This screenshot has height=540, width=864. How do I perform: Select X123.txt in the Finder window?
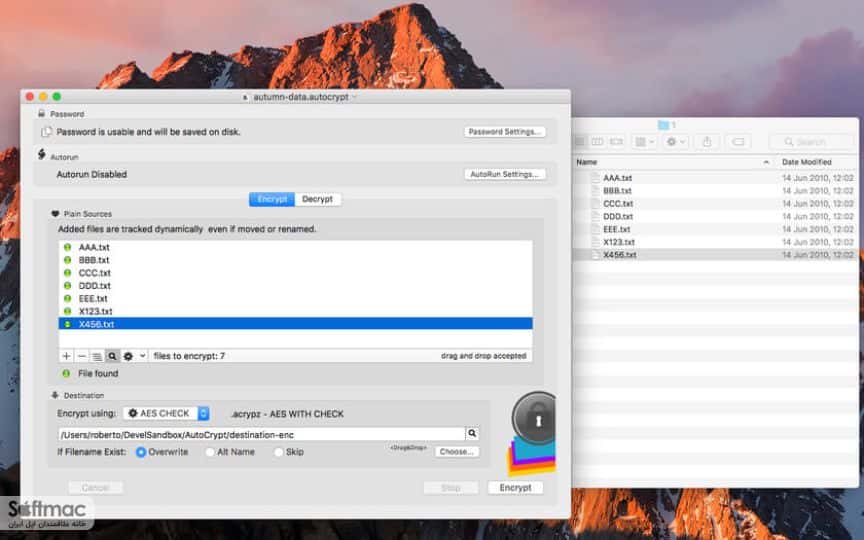click(715, 242)
